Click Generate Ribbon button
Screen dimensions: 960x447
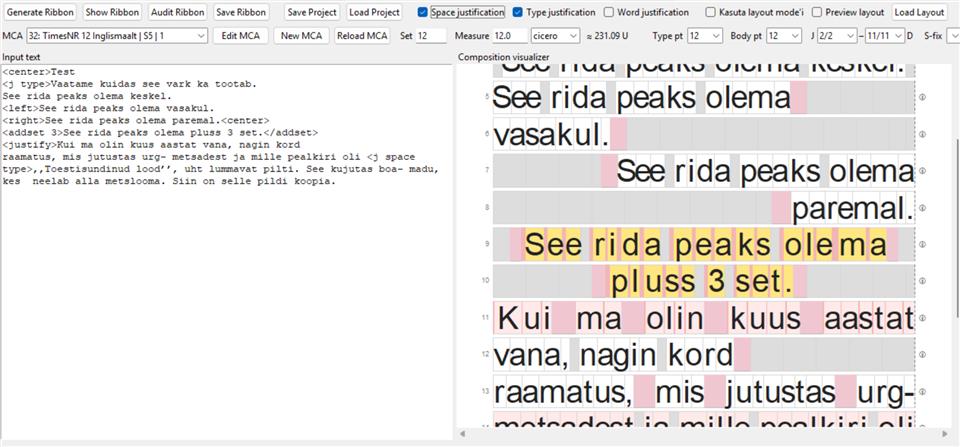40,12
